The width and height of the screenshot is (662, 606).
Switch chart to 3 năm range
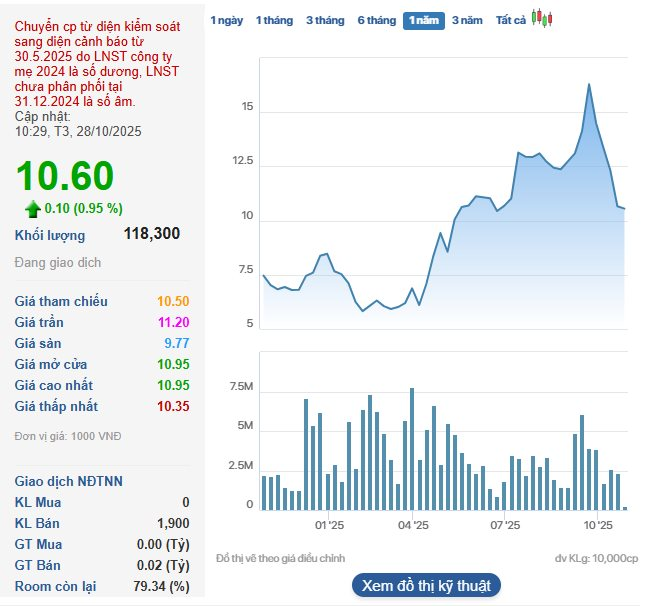coord(467,20)
